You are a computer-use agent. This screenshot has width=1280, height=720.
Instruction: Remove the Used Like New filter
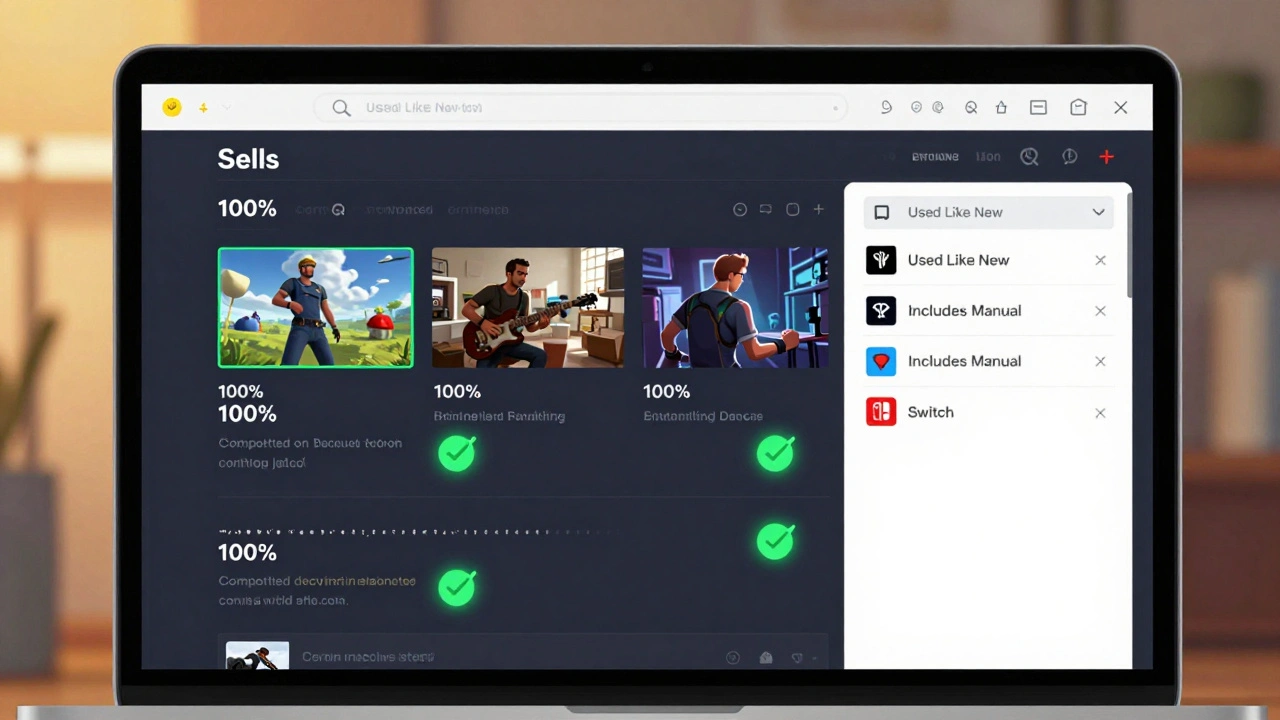(1100, 260)
